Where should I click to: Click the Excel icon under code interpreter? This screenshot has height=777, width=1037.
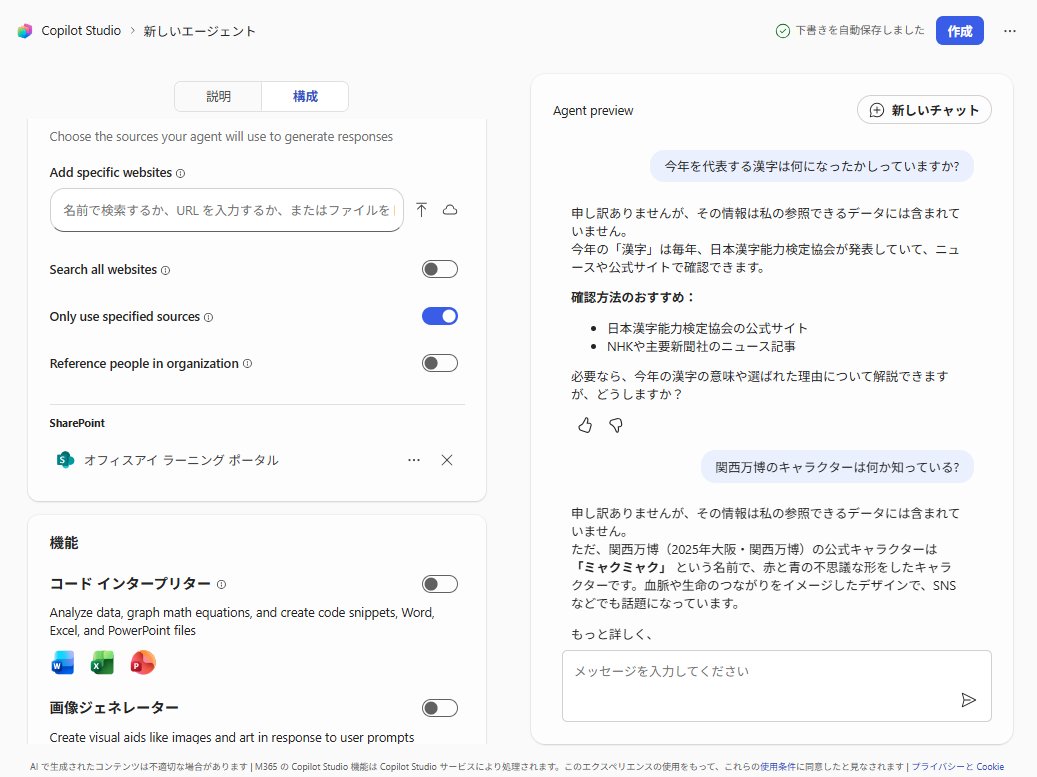pyautogui.click(x=102, y=663)
